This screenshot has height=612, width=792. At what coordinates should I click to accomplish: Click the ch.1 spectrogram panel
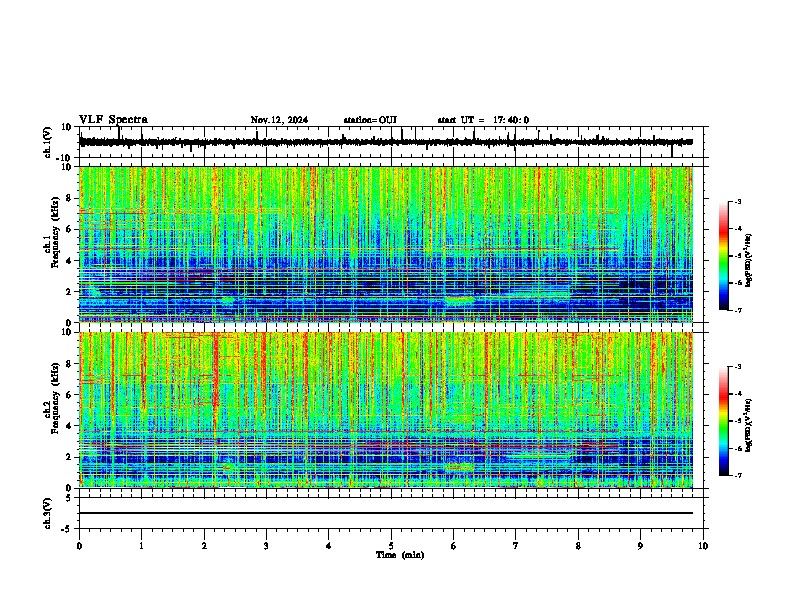click(386, 244)
